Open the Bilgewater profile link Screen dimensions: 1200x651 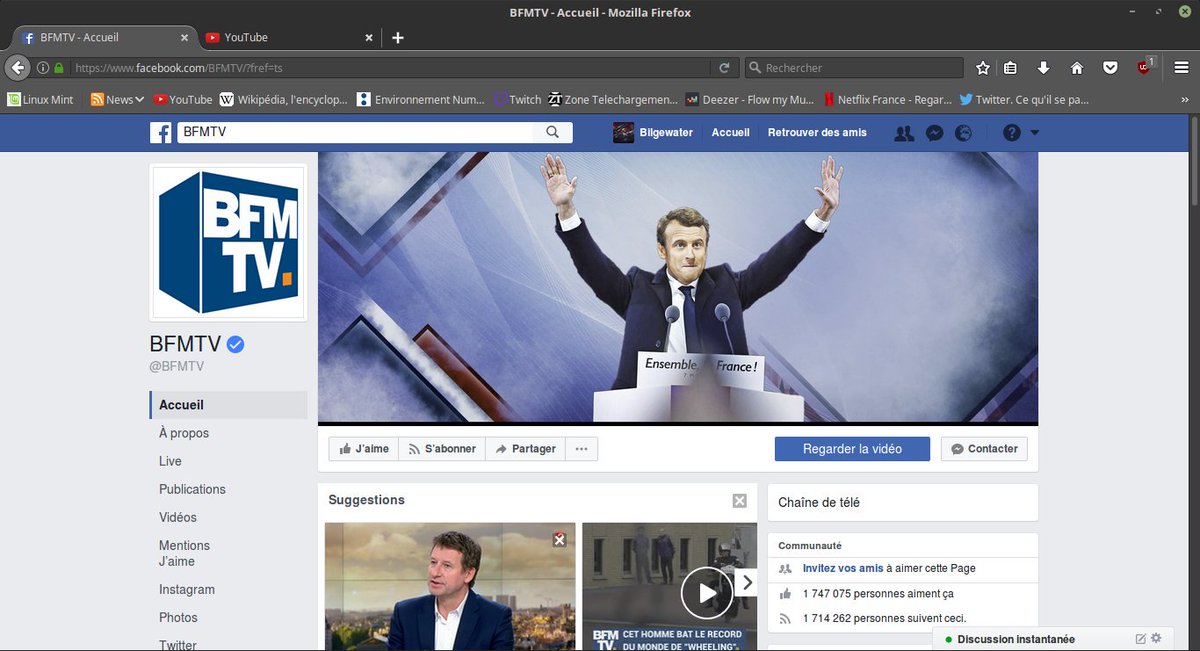tap(653, 132)
